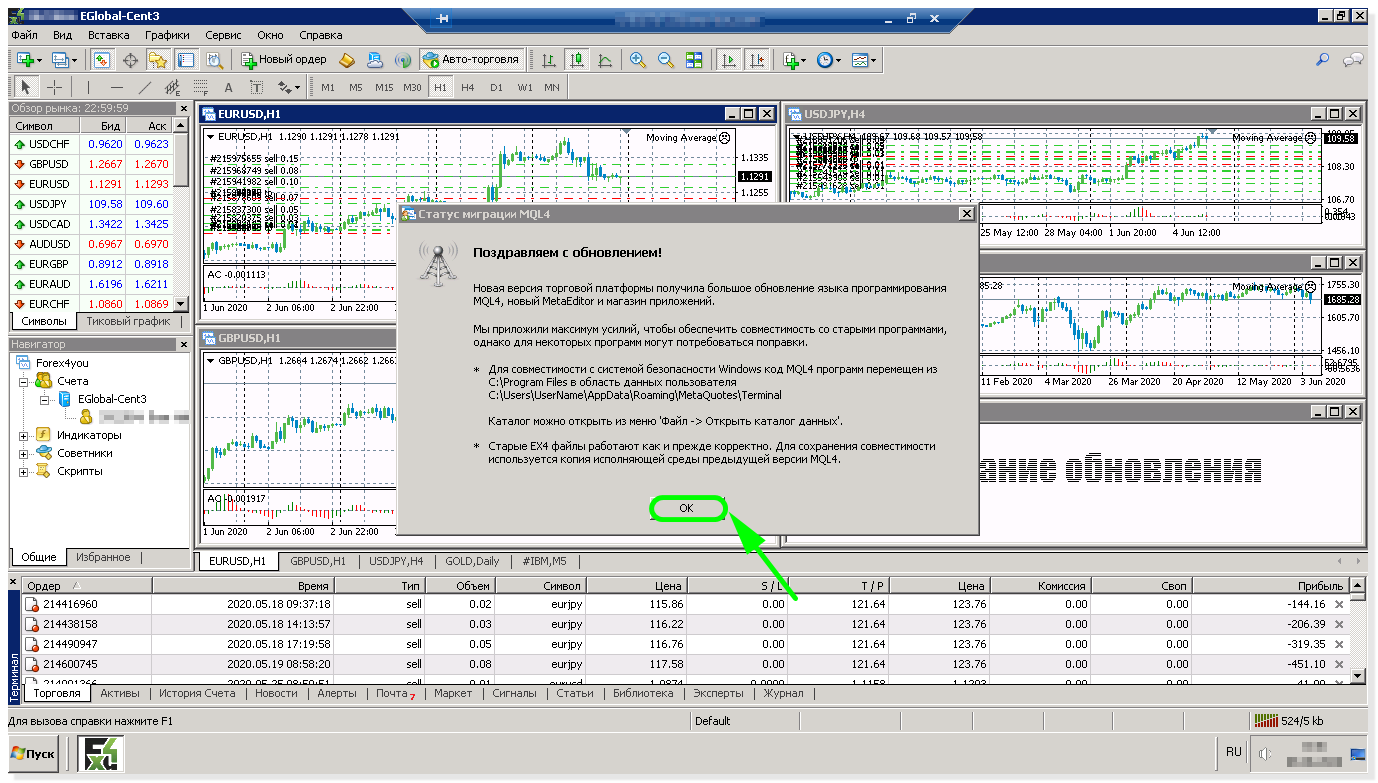This screenshot has height=783, width=1378.
Task: Expand the Скрипты tree node
Action: (24, 472)
